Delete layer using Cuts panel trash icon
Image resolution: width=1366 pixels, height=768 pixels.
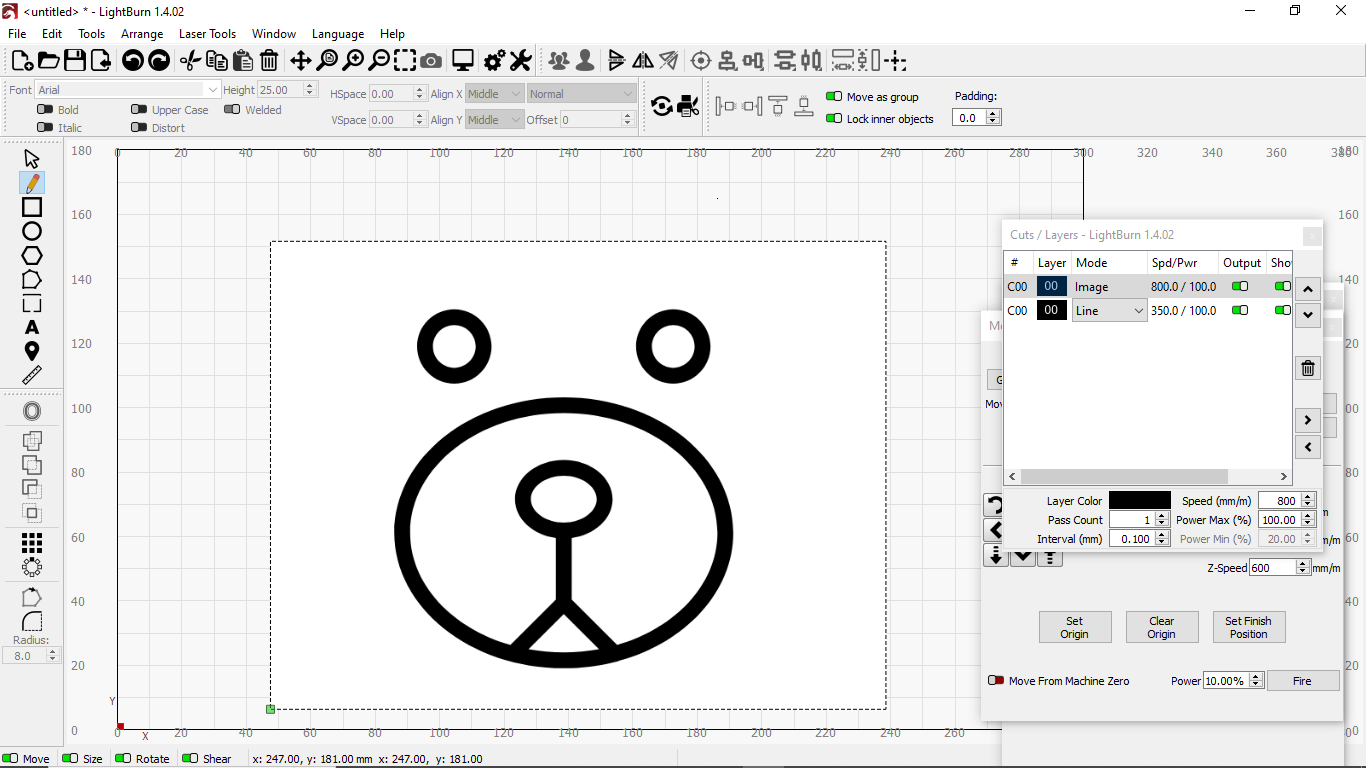[1307, 369]
